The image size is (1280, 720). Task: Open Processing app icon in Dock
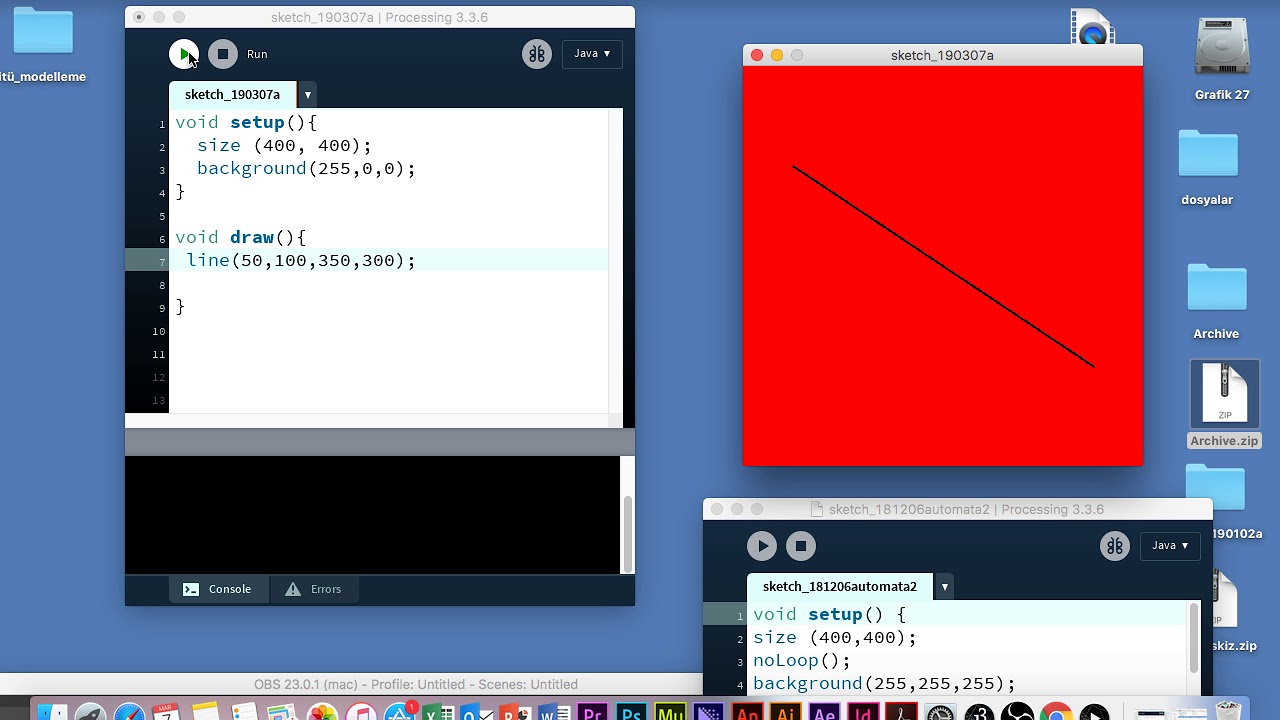click(979, 711)
